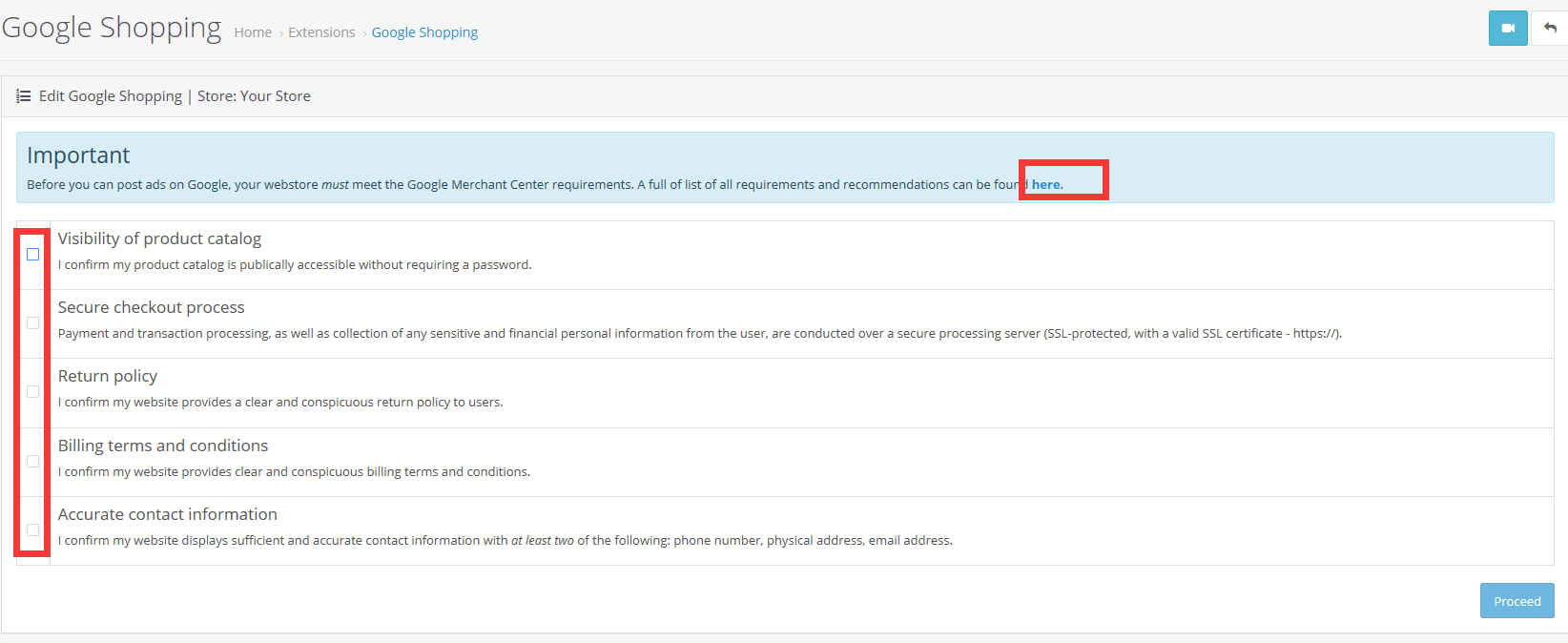Click the billing terms confirmation sentence
Viewport: 1568px width, 643px height.
tap(294, 472)
